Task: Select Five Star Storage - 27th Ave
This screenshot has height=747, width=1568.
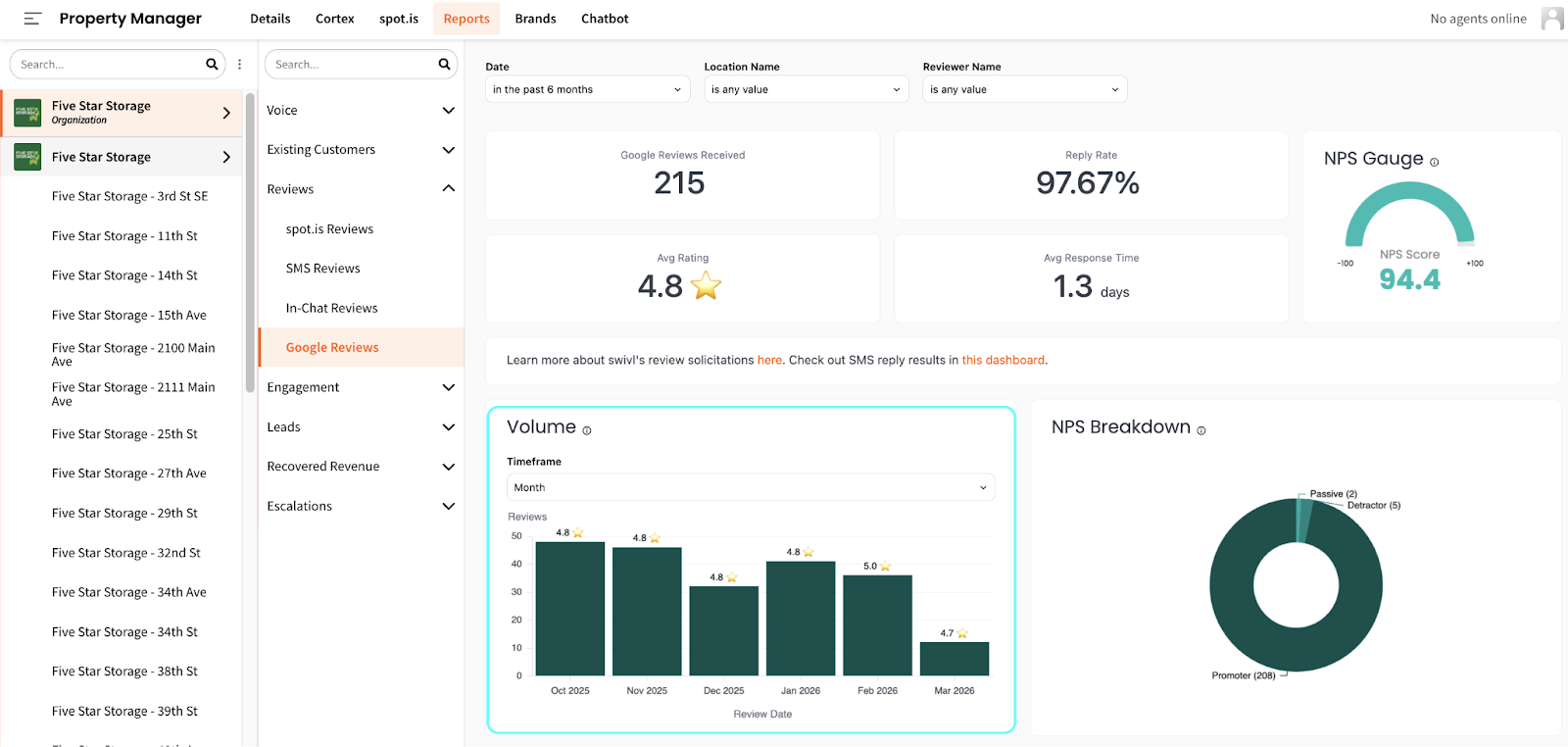Action: pyautogui.click(x=129, y=473)
